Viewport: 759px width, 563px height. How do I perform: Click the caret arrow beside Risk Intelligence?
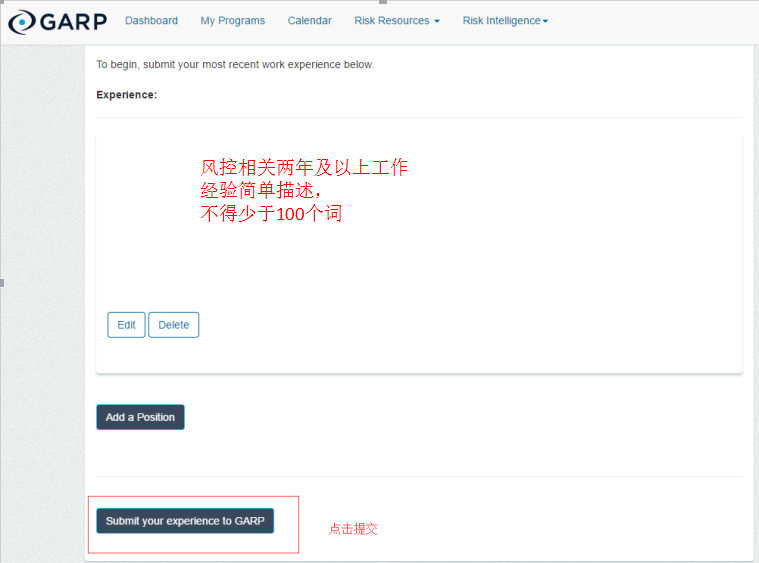[x=545, y=21]
